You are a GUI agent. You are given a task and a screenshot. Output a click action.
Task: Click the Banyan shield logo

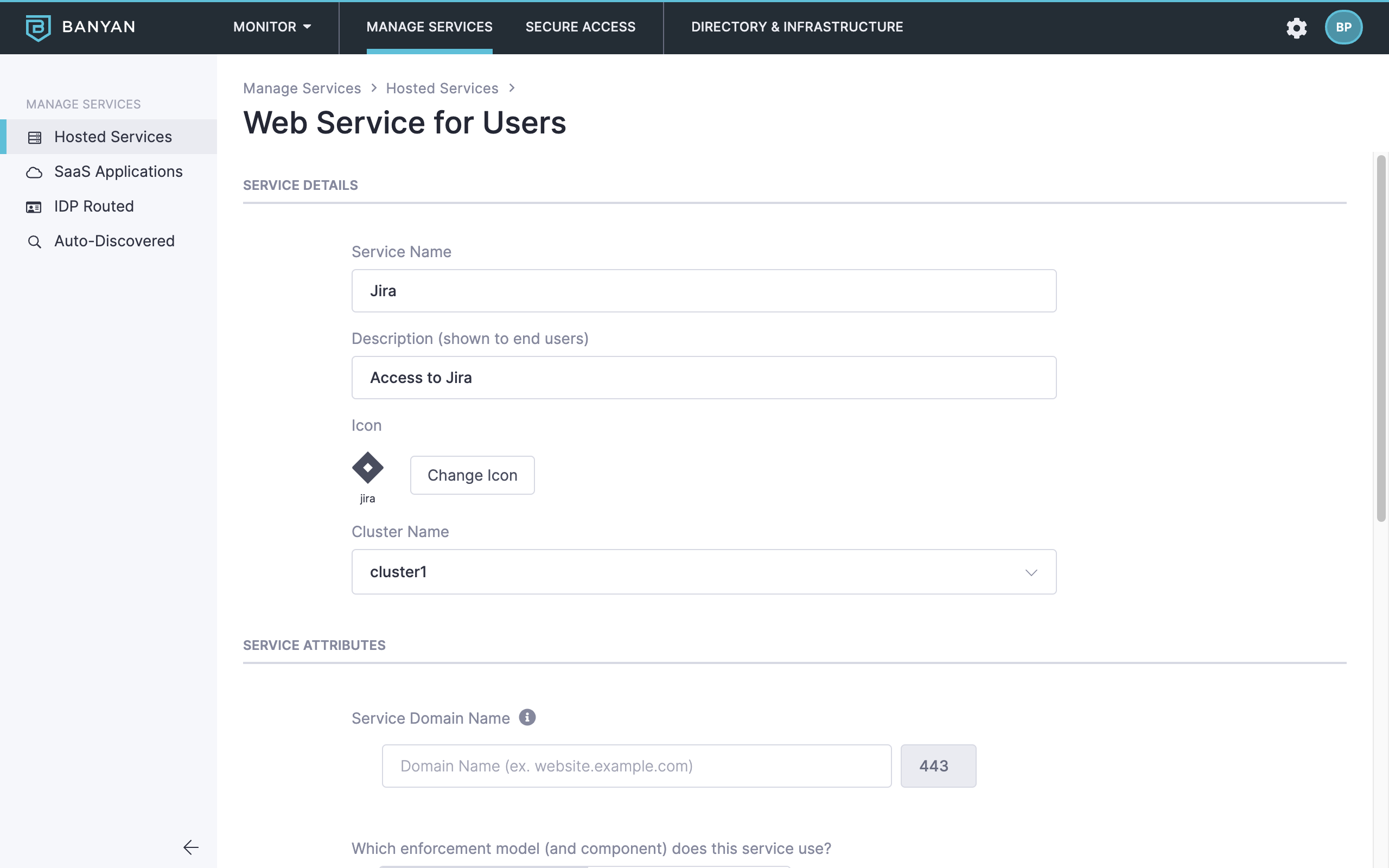38,27
